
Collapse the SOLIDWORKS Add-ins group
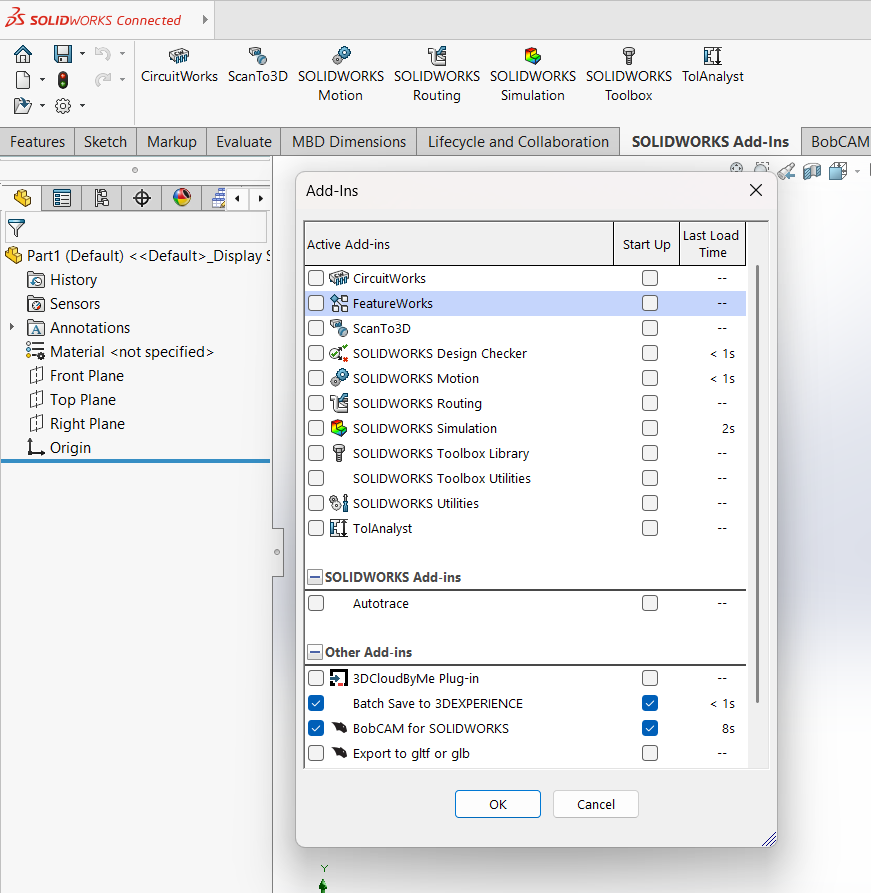tap(315, 577)
